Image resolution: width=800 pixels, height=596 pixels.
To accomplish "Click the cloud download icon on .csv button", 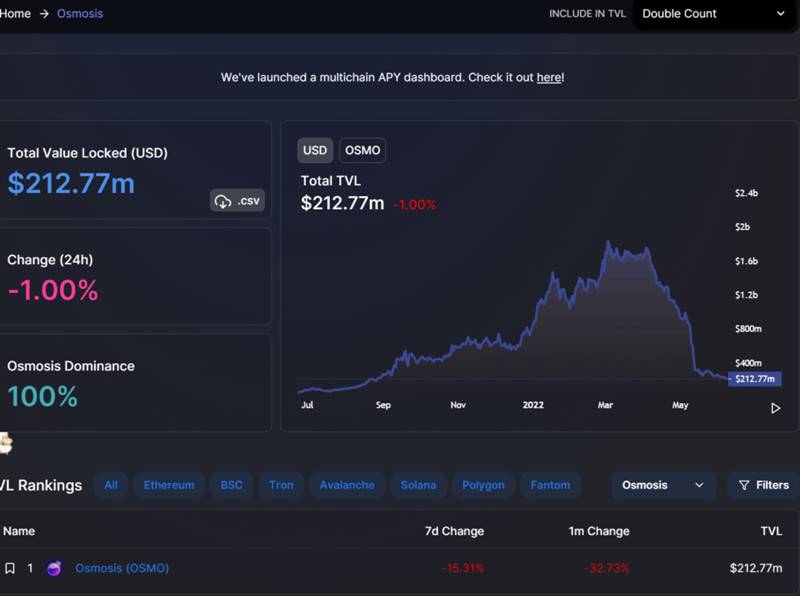I will (223, 201).
